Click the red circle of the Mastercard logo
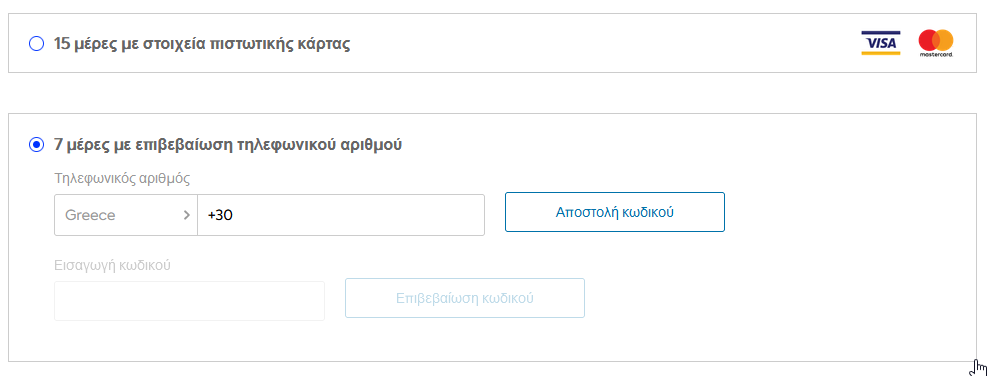The image size is (989, 376). [928, 40]
